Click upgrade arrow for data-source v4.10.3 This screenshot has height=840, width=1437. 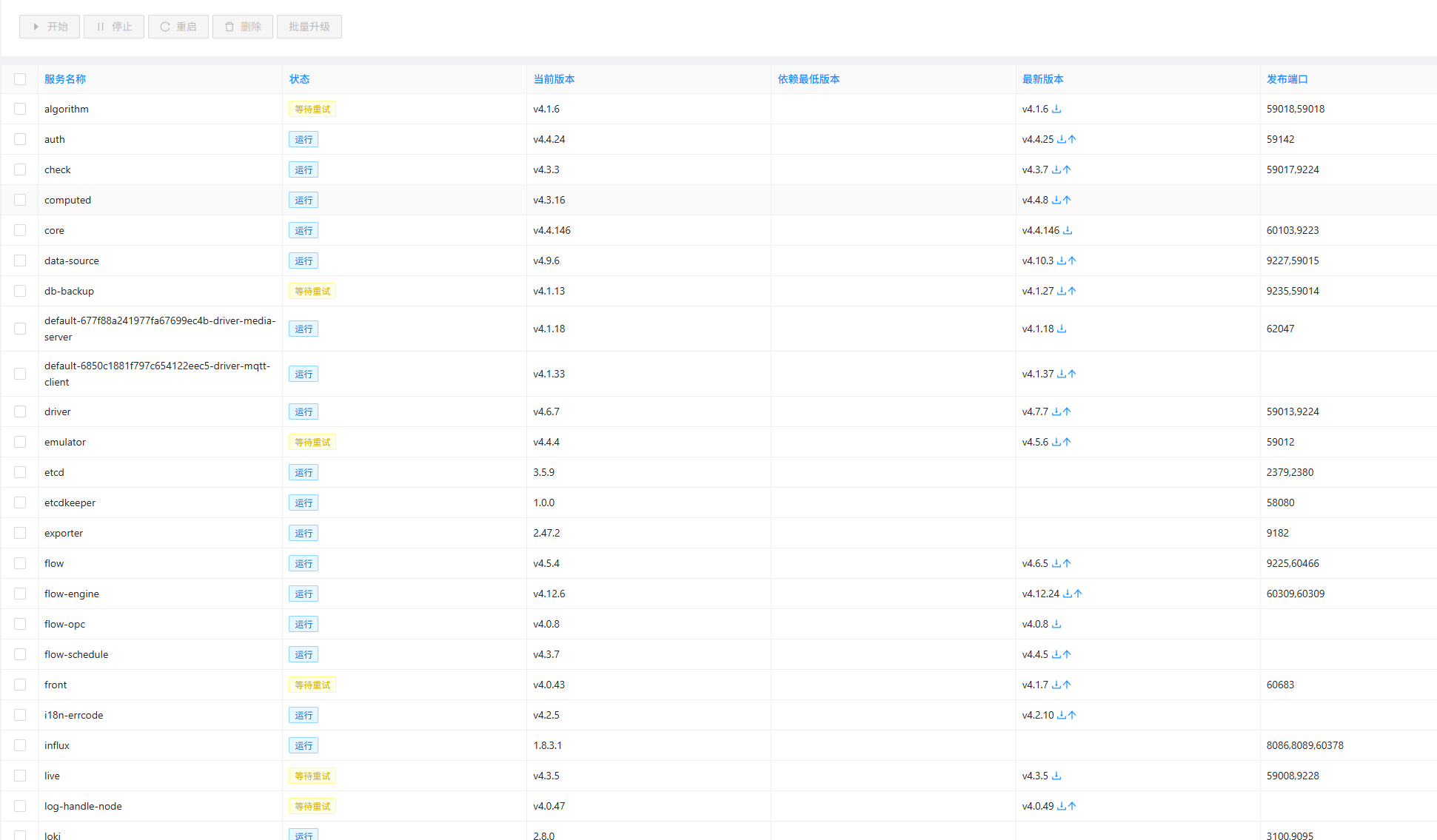pos(1072,261)
